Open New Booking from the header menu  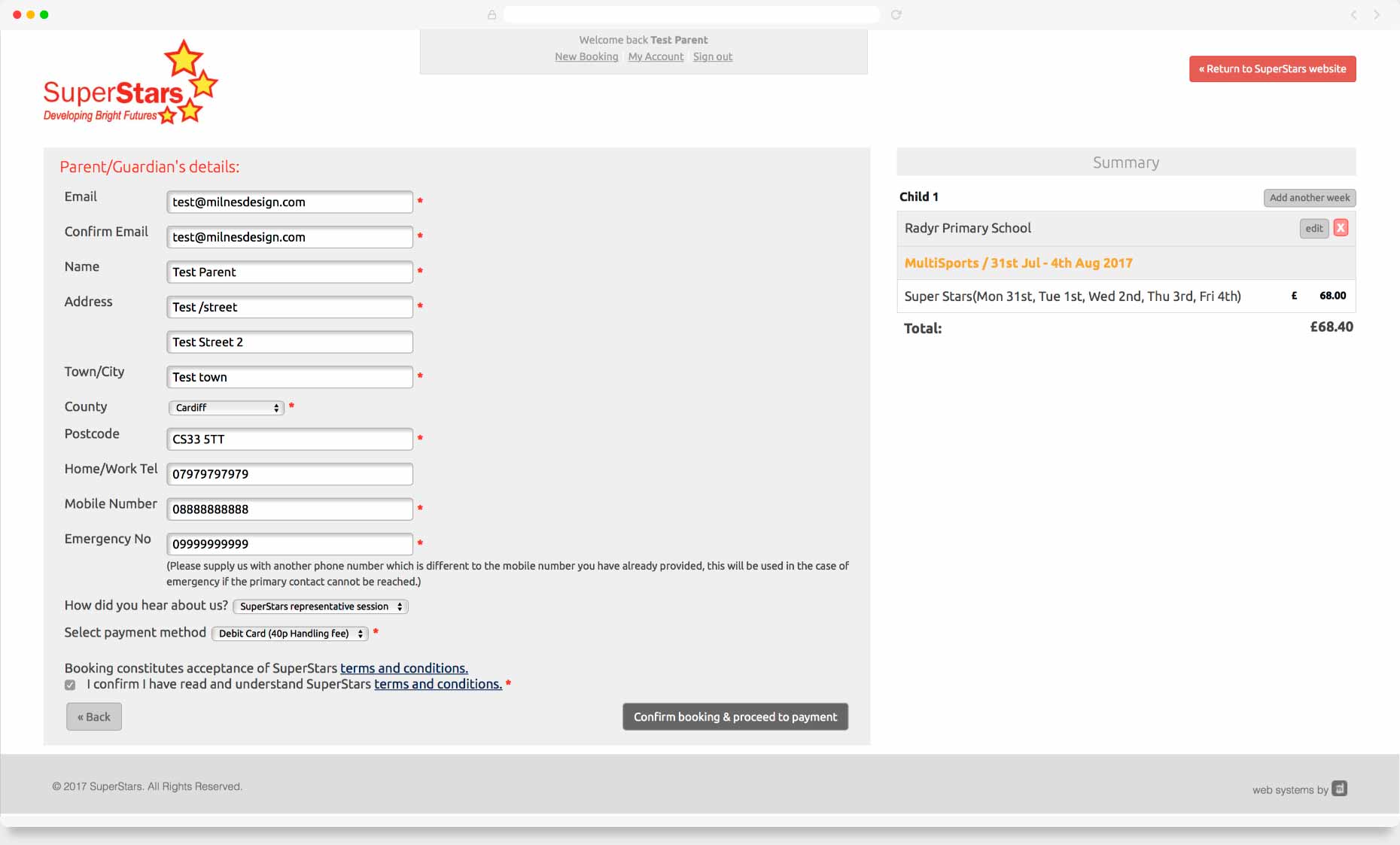pyautogui.click(x=586, y=56)
